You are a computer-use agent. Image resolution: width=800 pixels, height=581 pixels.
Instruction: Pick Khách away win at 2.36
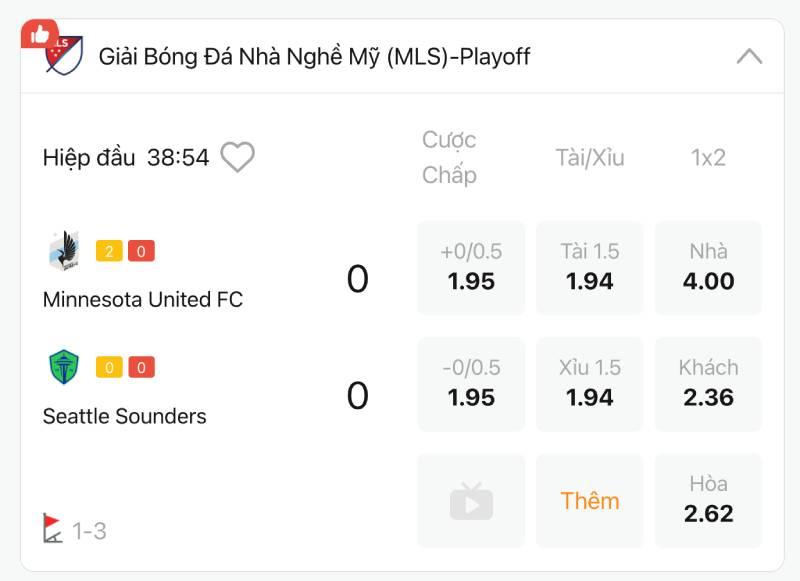coord(708,384)
